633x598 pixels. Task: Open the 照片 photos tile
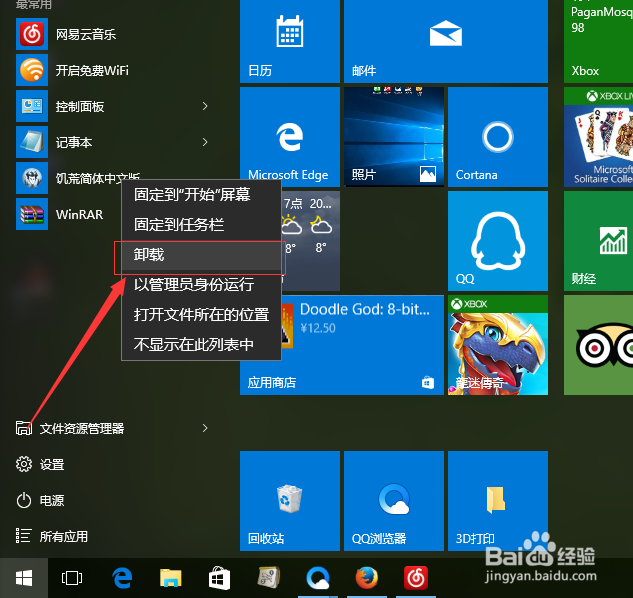click(x=394, y=137)
